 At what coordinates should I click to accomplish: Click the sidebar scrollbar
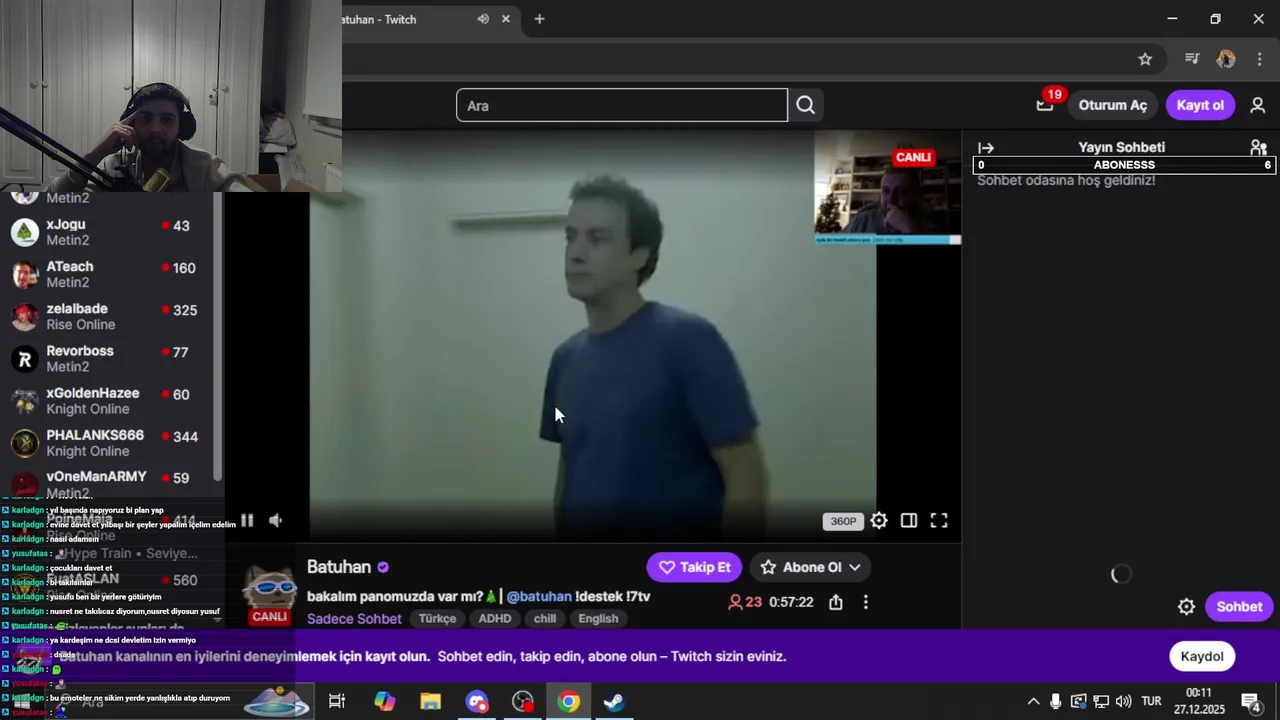tap(218, 337)
